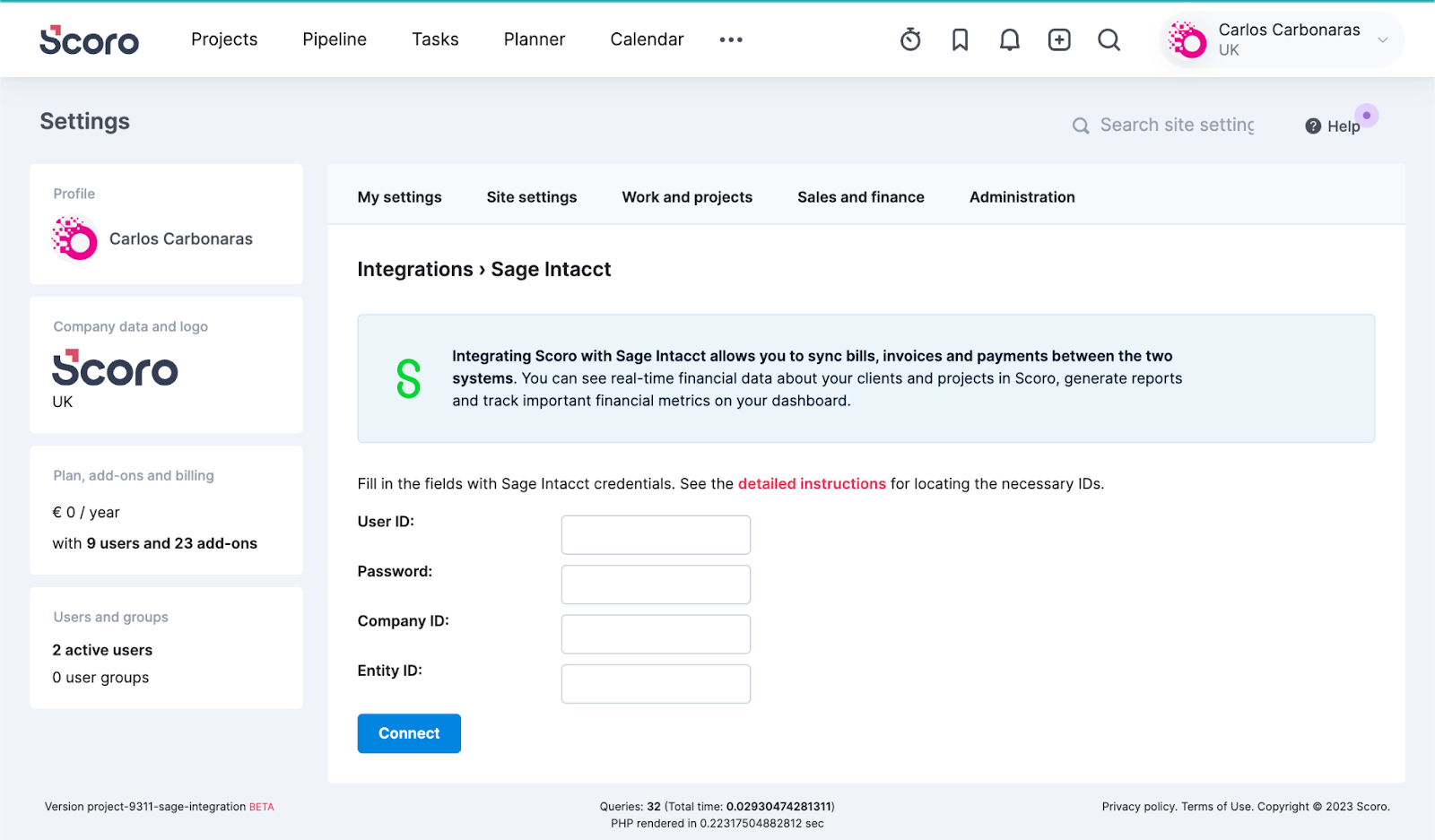
Task: Switch to the Site settings tab
Action: coord(532,197)
